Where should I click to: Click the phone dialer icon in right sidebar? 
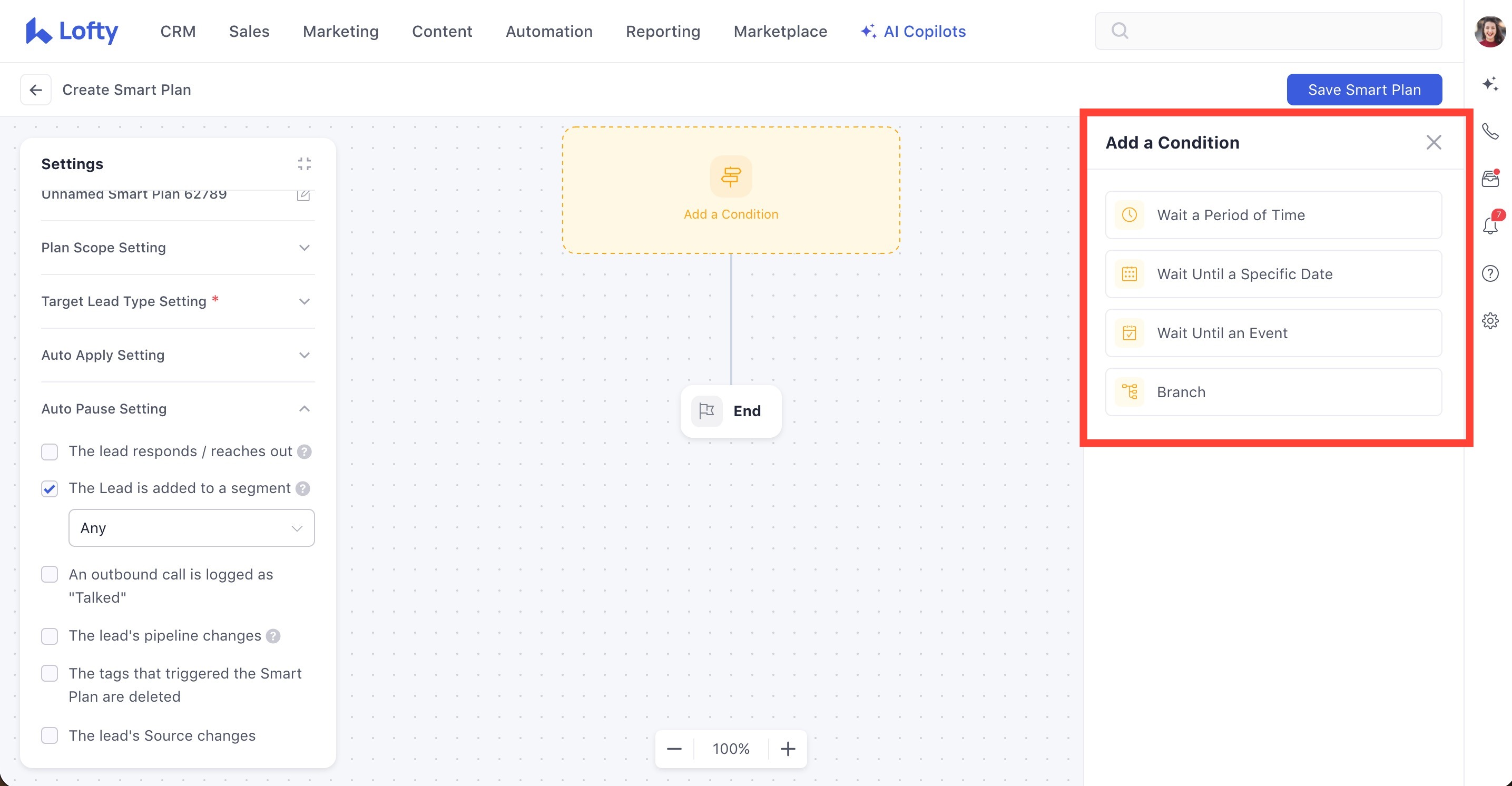point(1490,131)
